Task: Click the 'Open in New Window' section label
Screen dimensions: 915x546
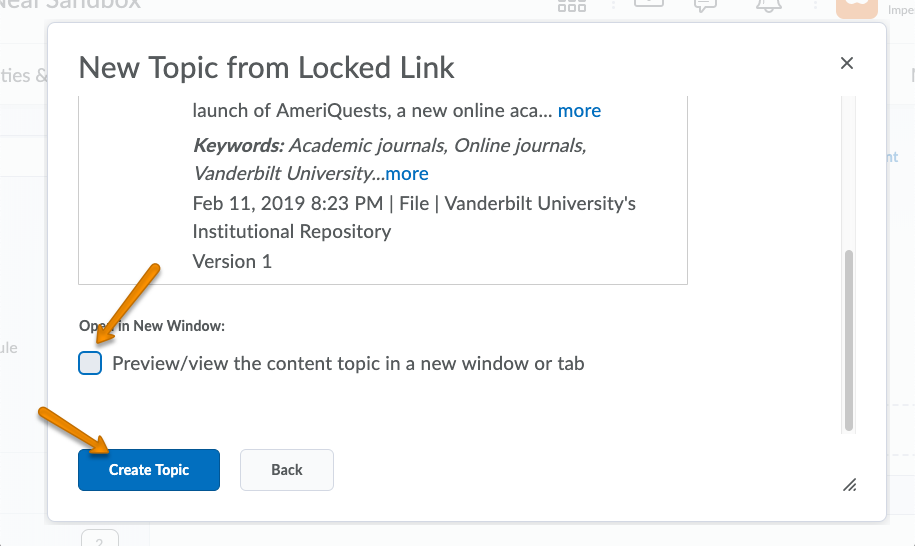Action: coord(152,326)
